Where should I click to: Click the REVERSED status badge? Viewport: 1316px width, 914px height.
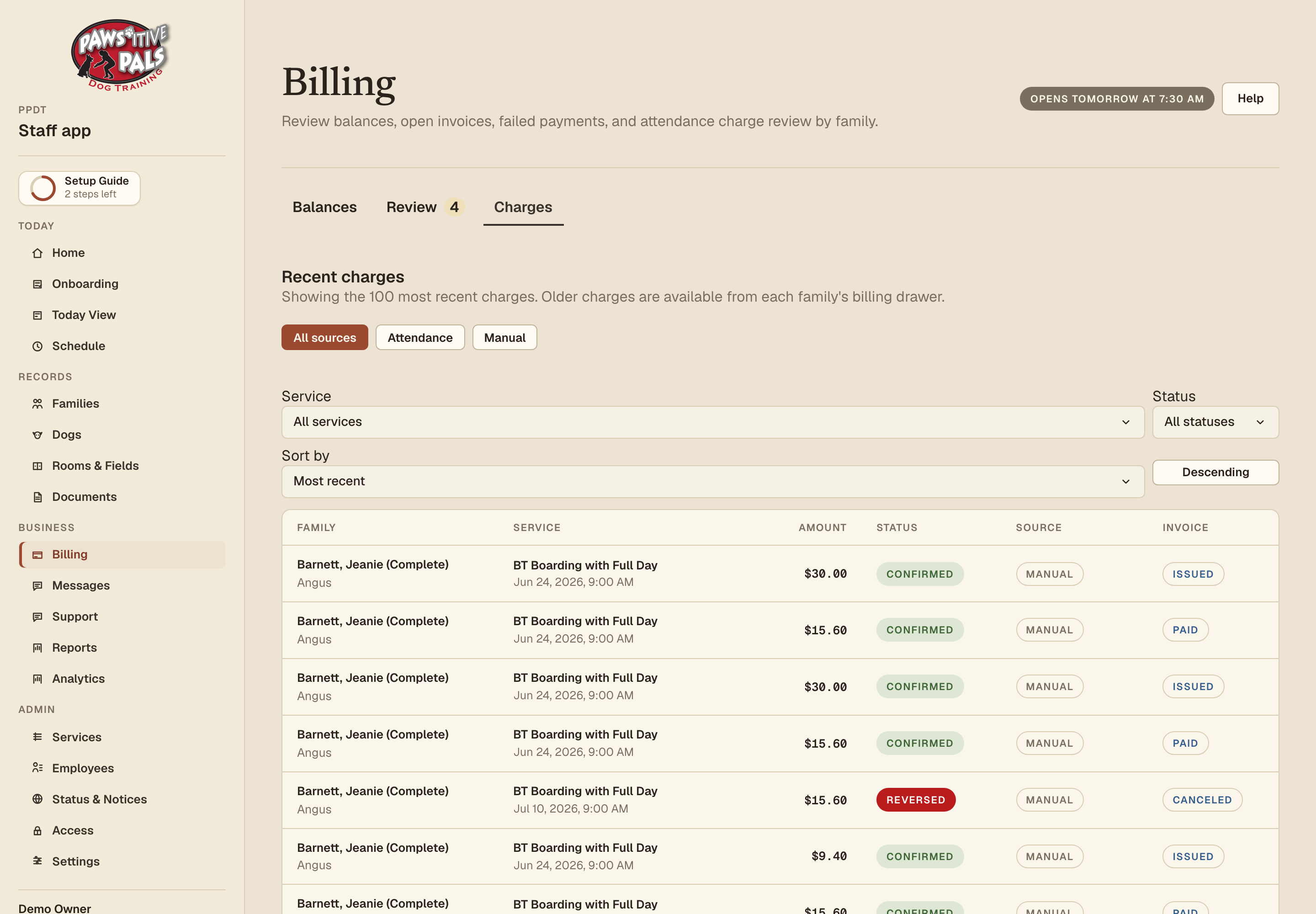pos(916,800)
